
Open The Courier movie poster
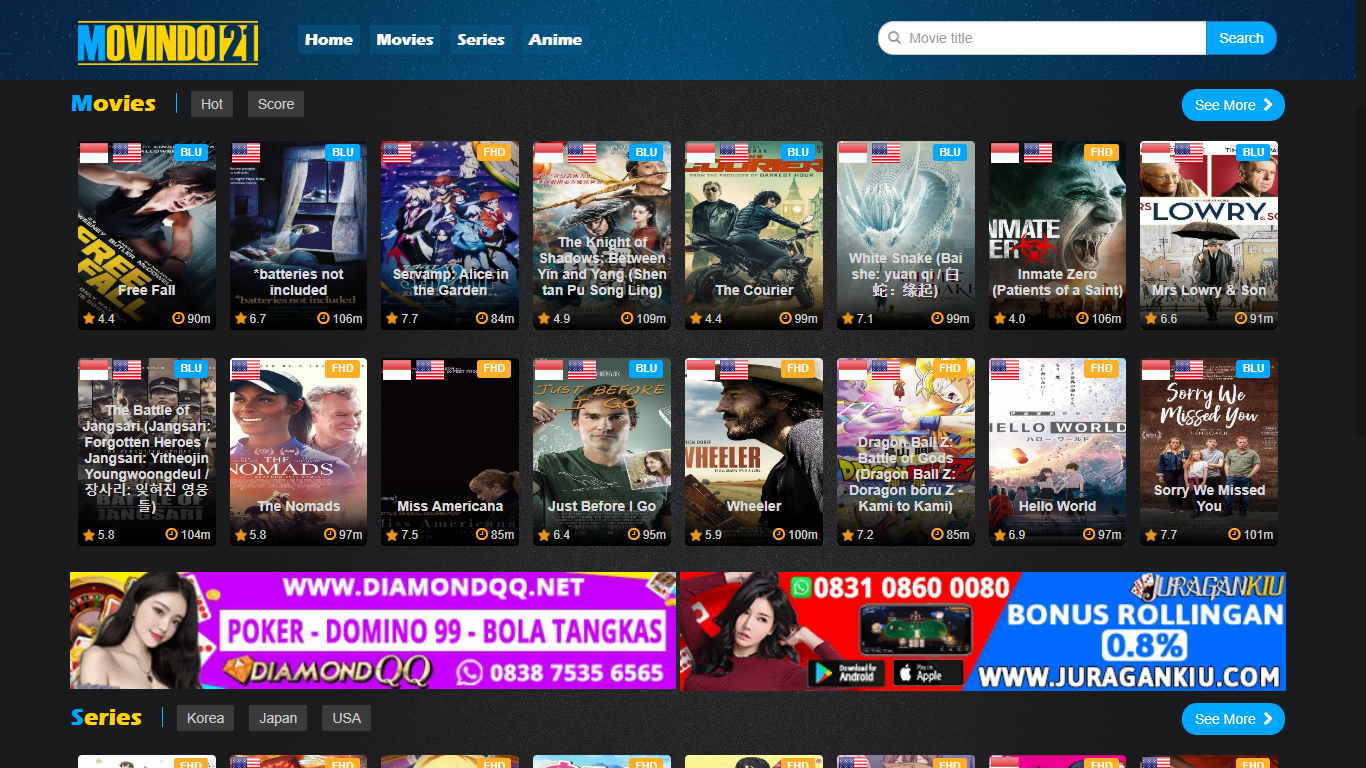pos(754,235)
